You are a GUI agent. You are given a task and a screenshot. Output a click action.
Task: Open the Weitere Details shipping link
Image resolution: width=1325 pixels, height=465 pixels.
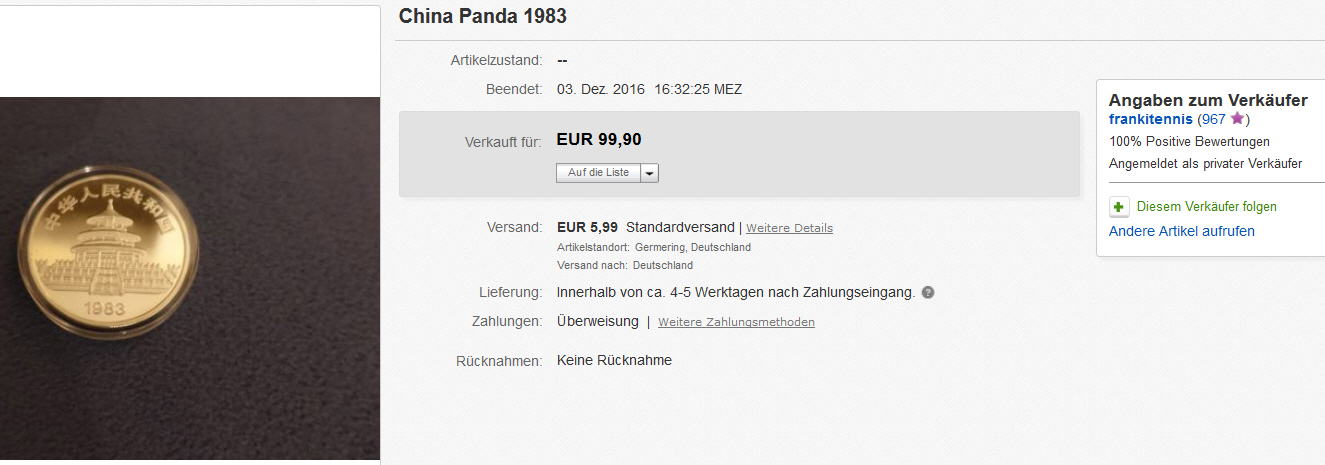coord(789,228)
